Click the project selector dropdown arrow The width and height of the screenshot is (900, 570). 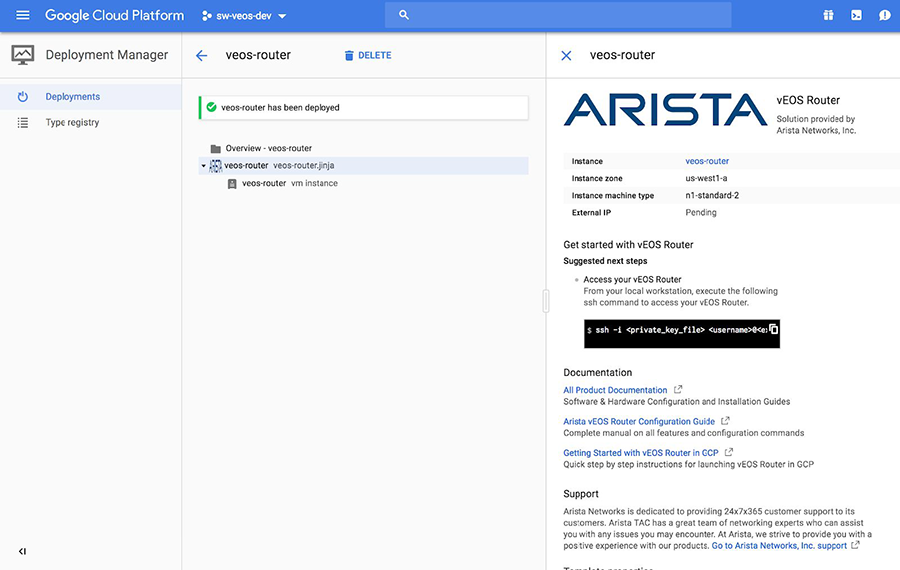[x=282, y=16]
